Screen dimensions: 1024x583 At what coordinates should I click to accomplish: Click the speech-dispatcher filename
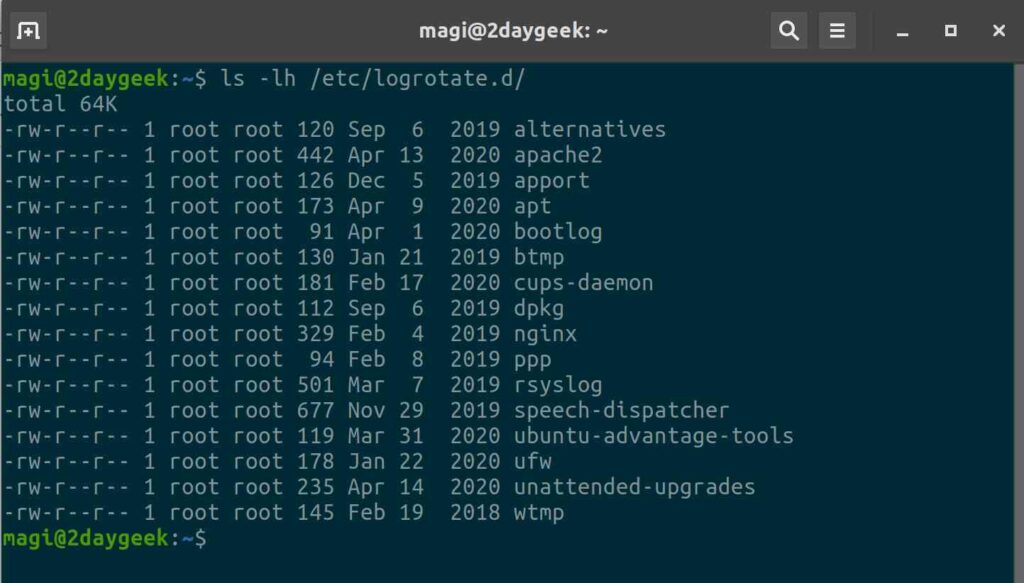[620, 410]
